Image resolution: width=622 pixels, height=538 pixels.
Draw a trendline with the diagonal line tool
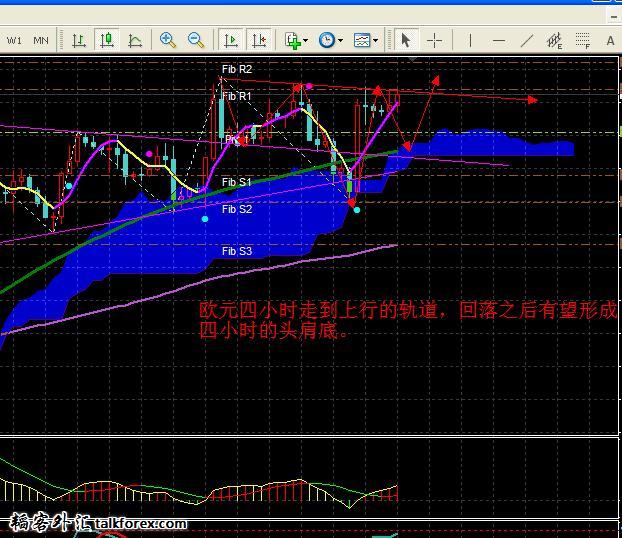527,40
